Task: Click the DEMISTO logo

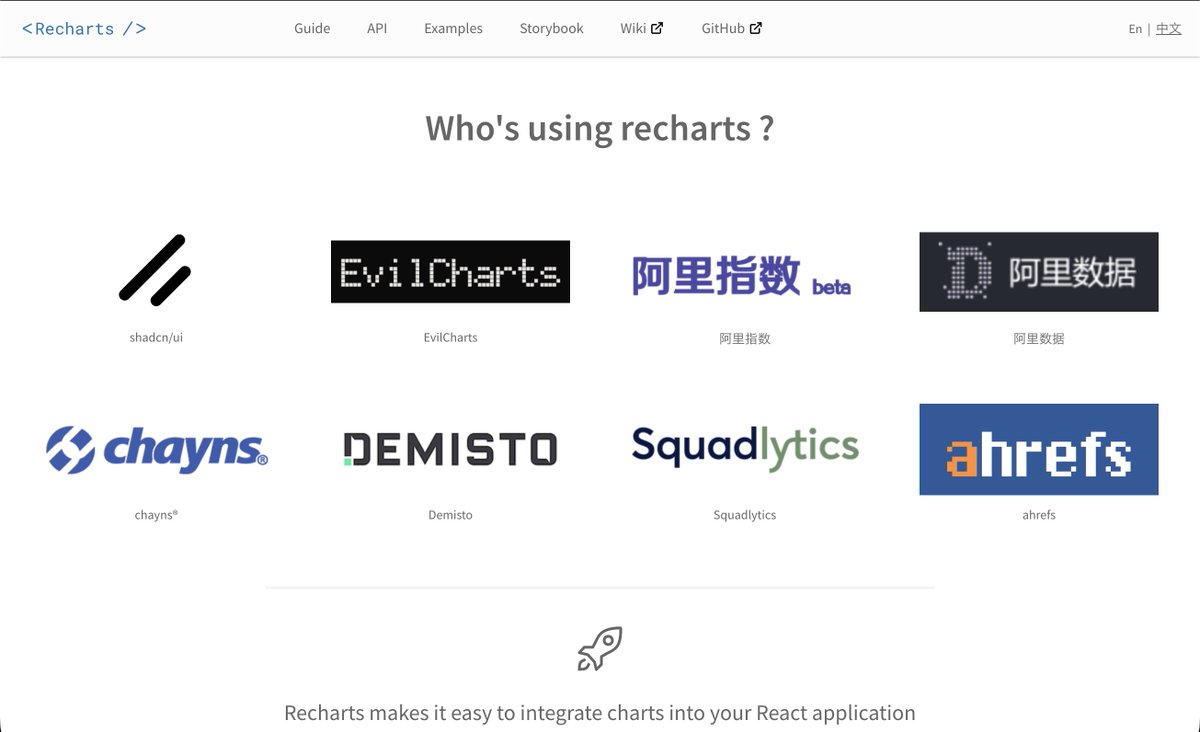Action: pyautogui.click(x=450, y=449)
